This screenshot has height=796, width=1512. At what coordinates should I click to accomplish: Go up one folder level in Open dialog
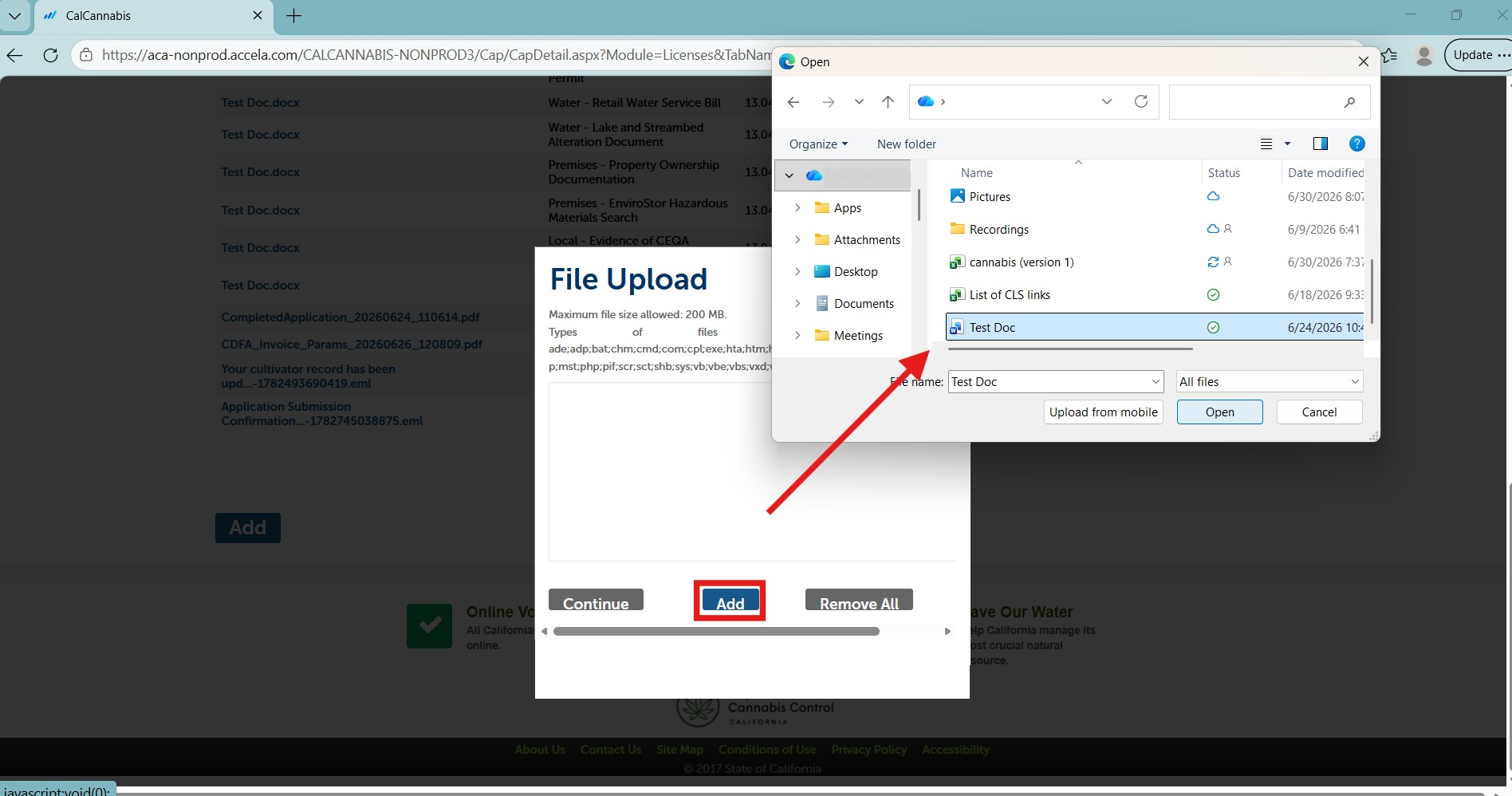pos(888,102)
